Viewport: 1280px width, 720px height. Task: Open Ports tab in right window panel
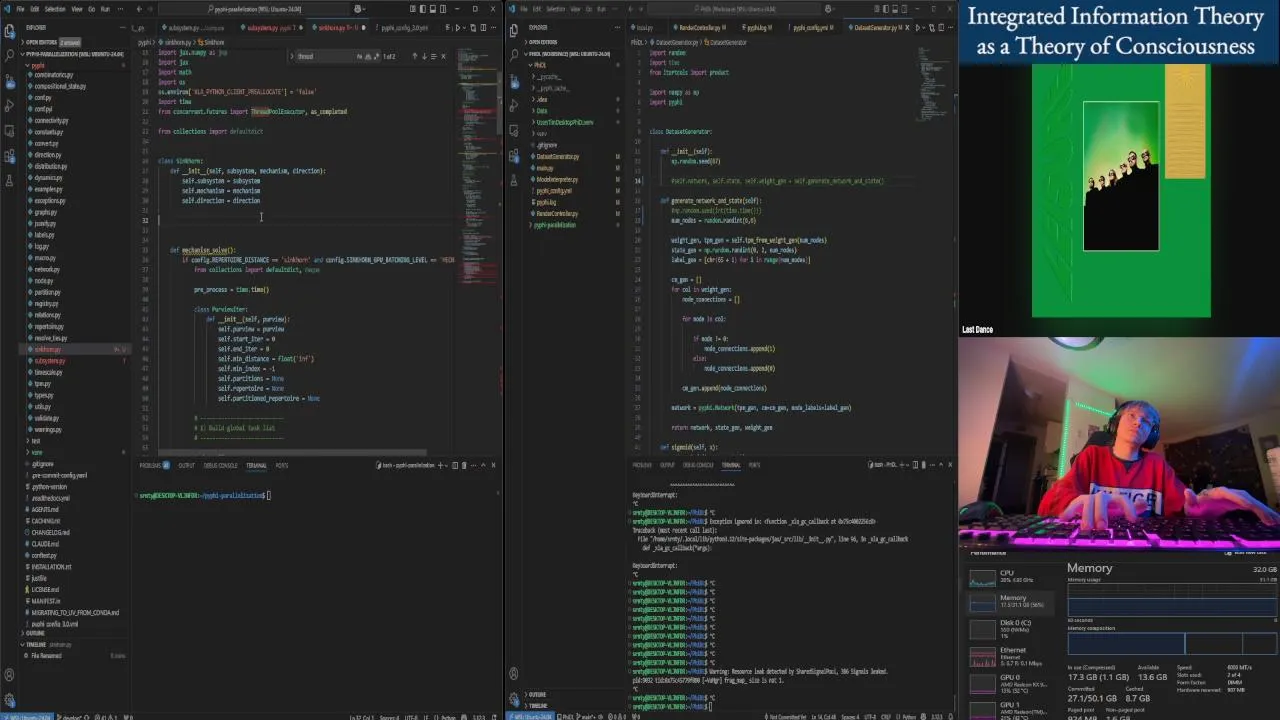click(x=754, y=465)
